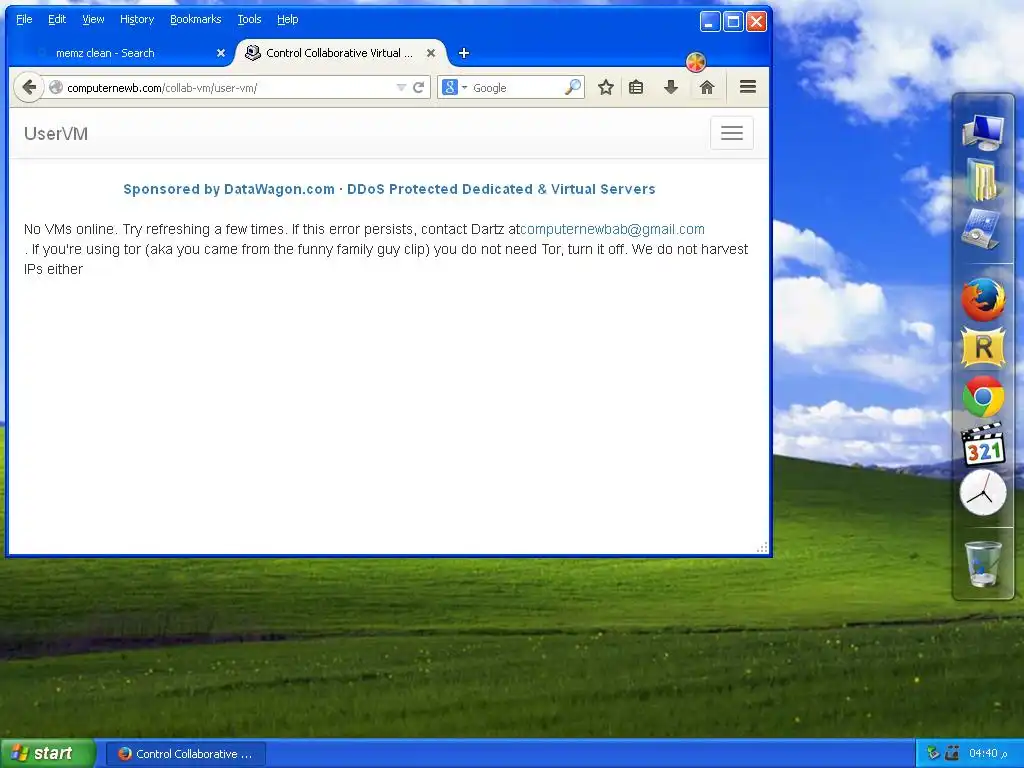Open the Recycle Bin in the dock
The image size is (1024, 768).
(983, 564)
